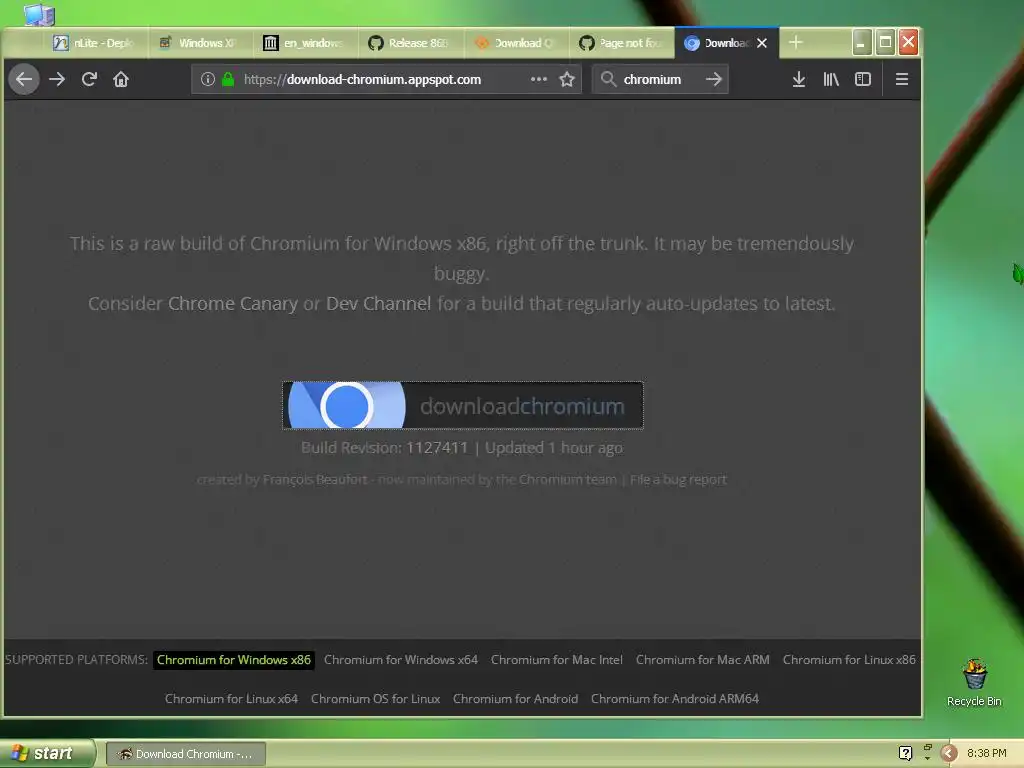Open the Recycle Bin desktop icon

click(x=974, y=683)
